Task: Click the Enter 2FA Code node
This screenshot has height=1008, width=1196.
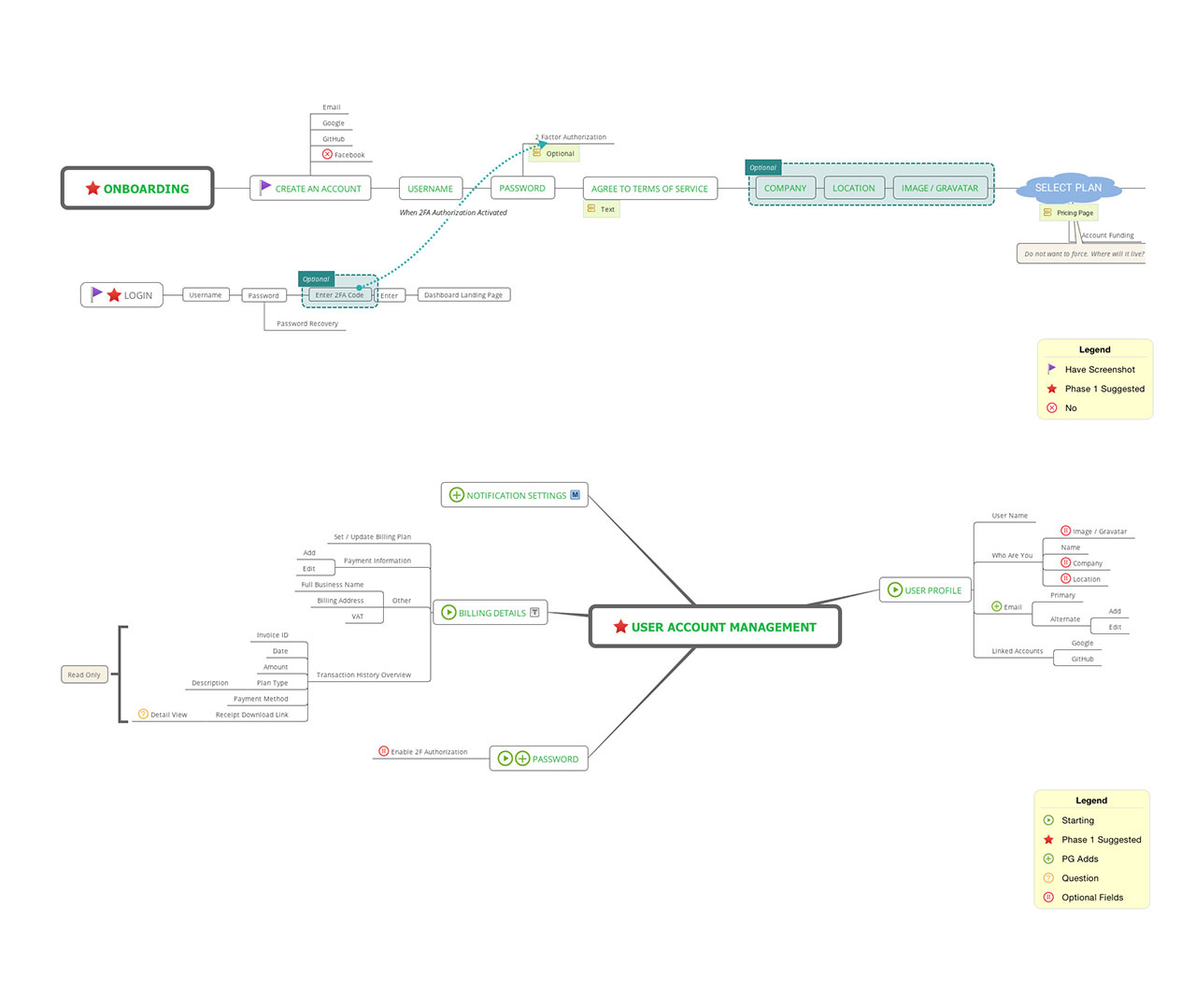Action: click(339, 295)
